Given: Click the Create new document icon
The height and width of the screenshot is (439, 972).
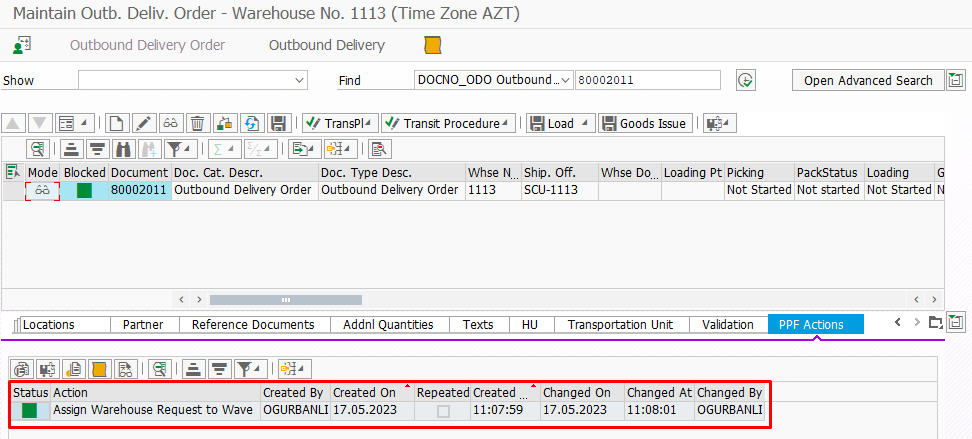Looking at the screenshot, I should [117, 123].
